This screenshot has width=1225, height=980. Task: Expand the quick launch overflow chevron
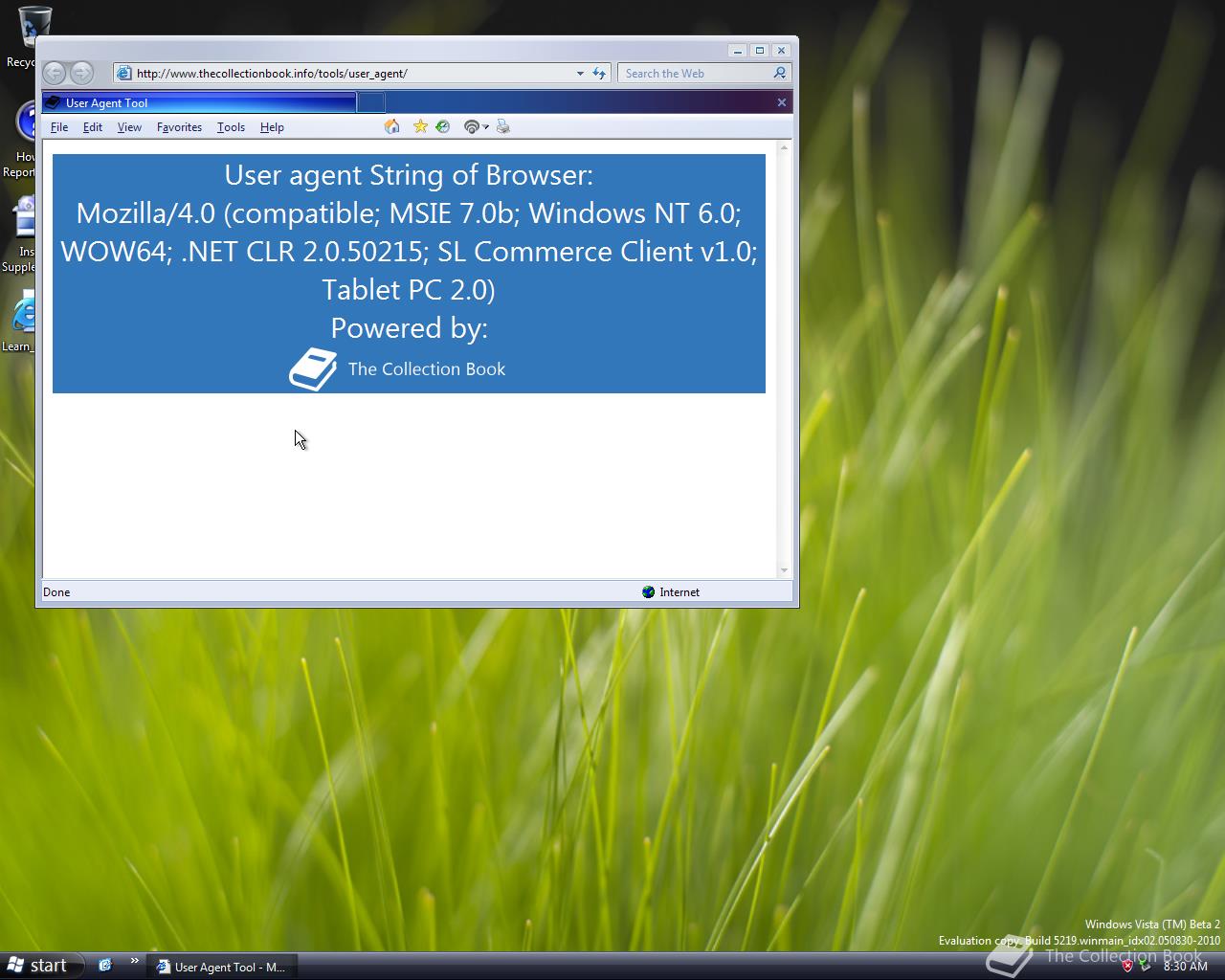pyautogui.click(x=134, y=961)
